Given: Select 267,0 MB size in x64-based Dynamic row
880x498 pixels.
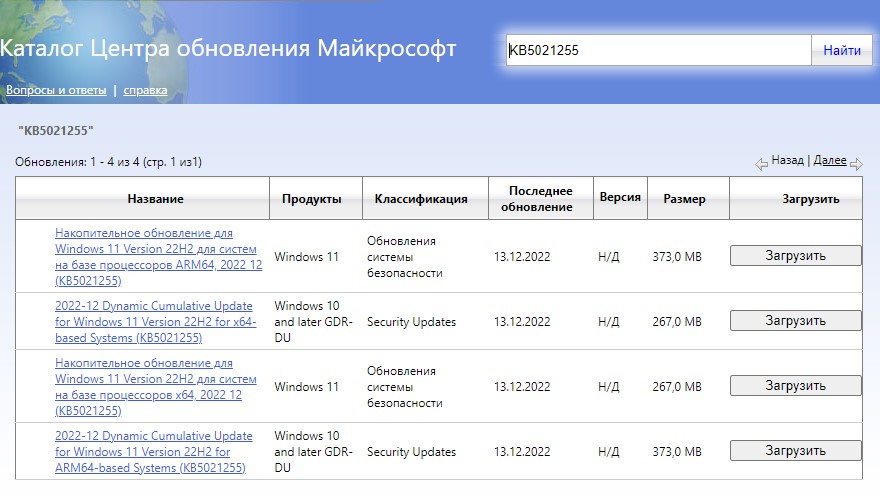Looking at the screenshot, I should [x=677, y=322].
